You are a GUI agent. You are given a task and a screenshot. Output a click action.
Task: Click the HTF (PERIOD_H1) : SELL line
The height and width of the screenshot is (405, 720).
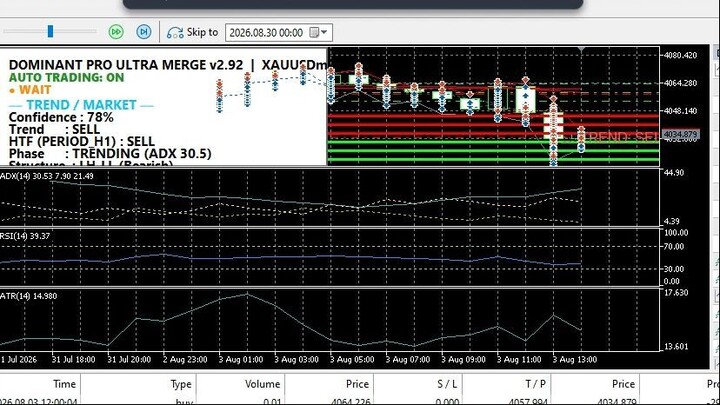click(82, 141)
